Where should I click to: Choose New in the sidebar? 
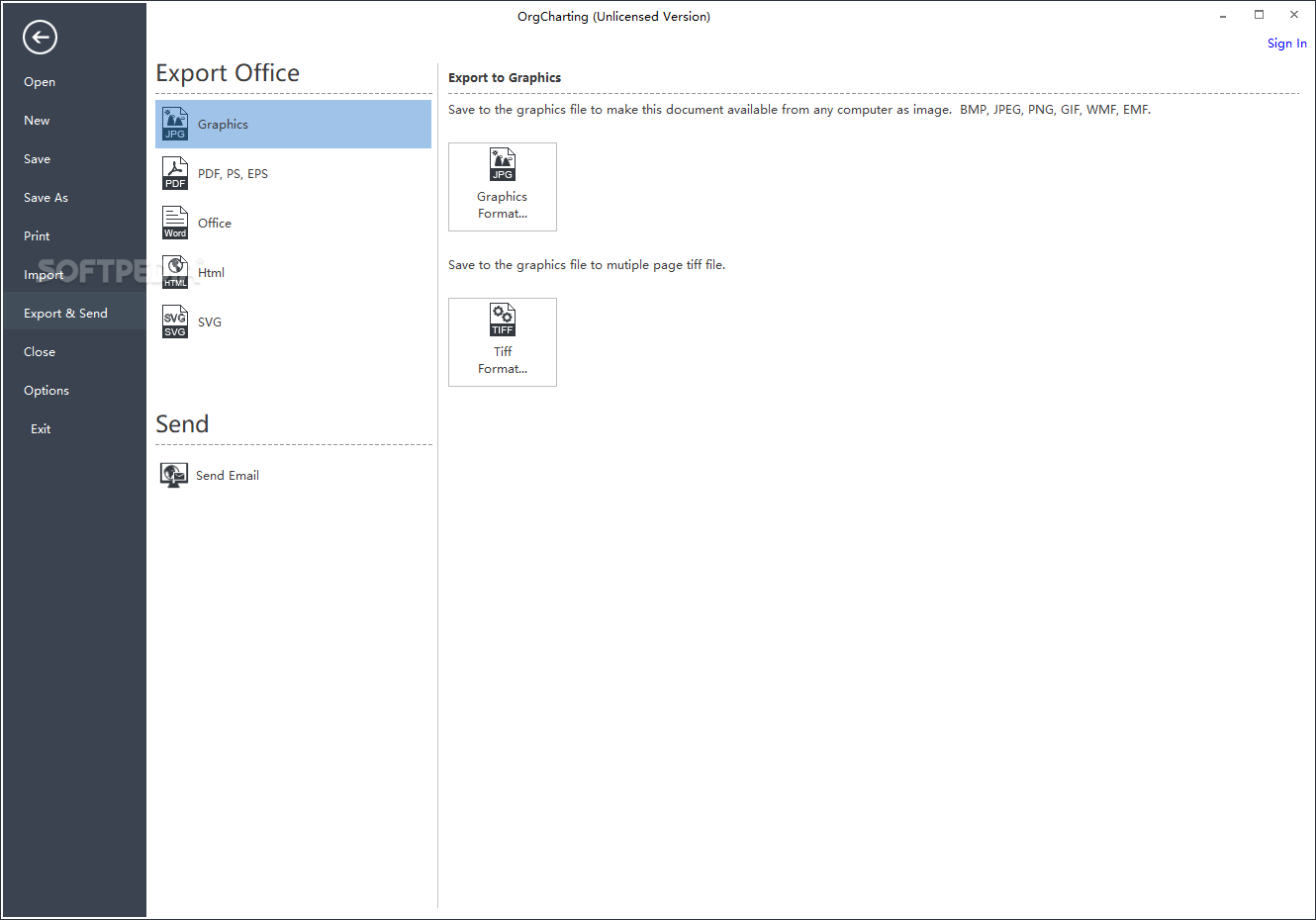[x=37, y=121]
